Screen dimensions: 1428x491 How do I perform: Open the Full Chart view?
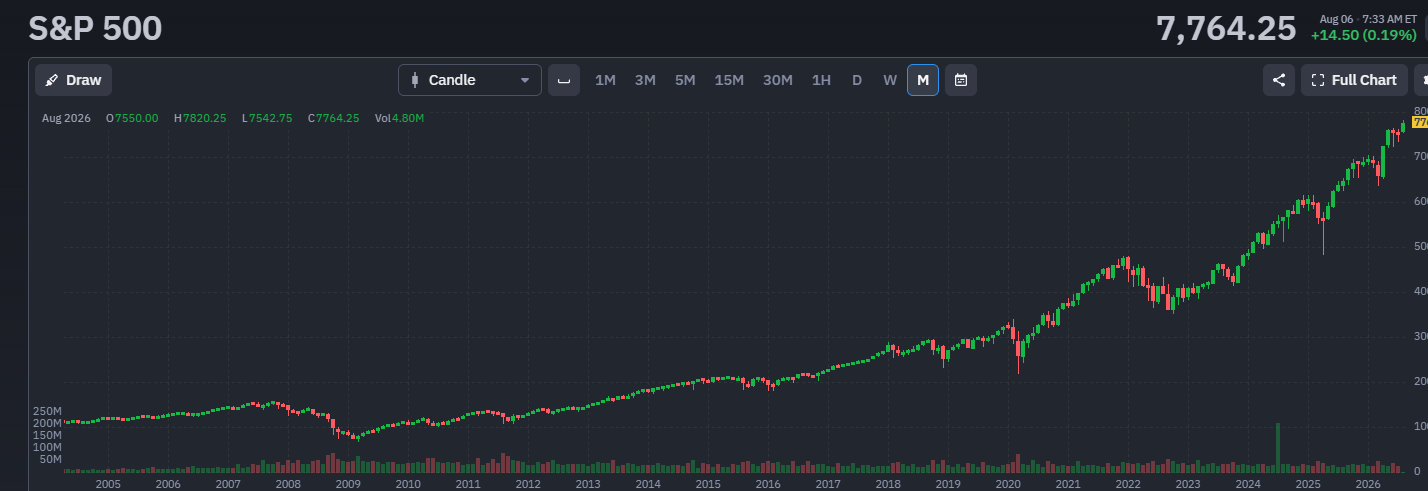click(x=1354, y=80)
